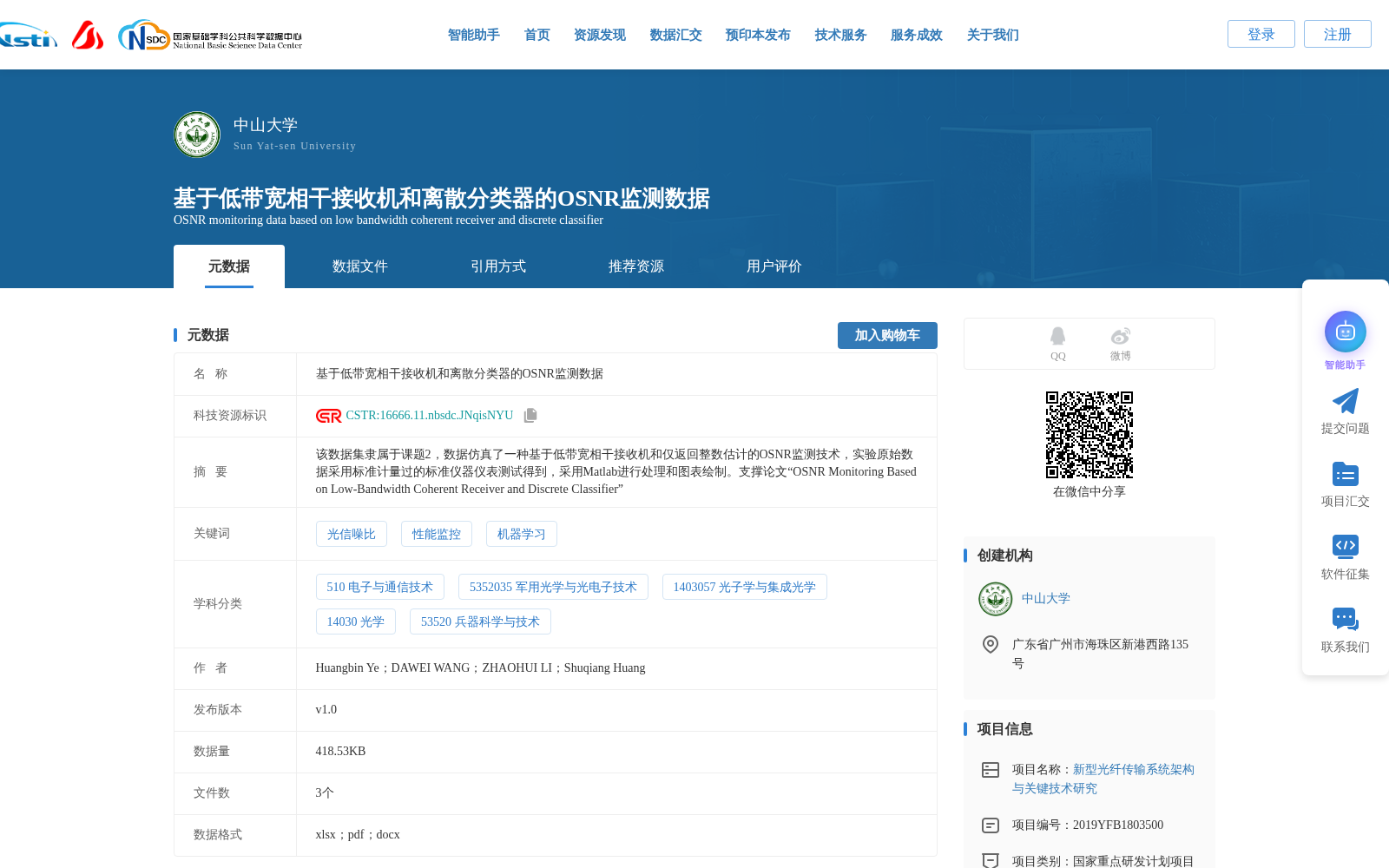
Task: Click subject tag 1403057 光子学与集成光学
Action: coord(745,587)
